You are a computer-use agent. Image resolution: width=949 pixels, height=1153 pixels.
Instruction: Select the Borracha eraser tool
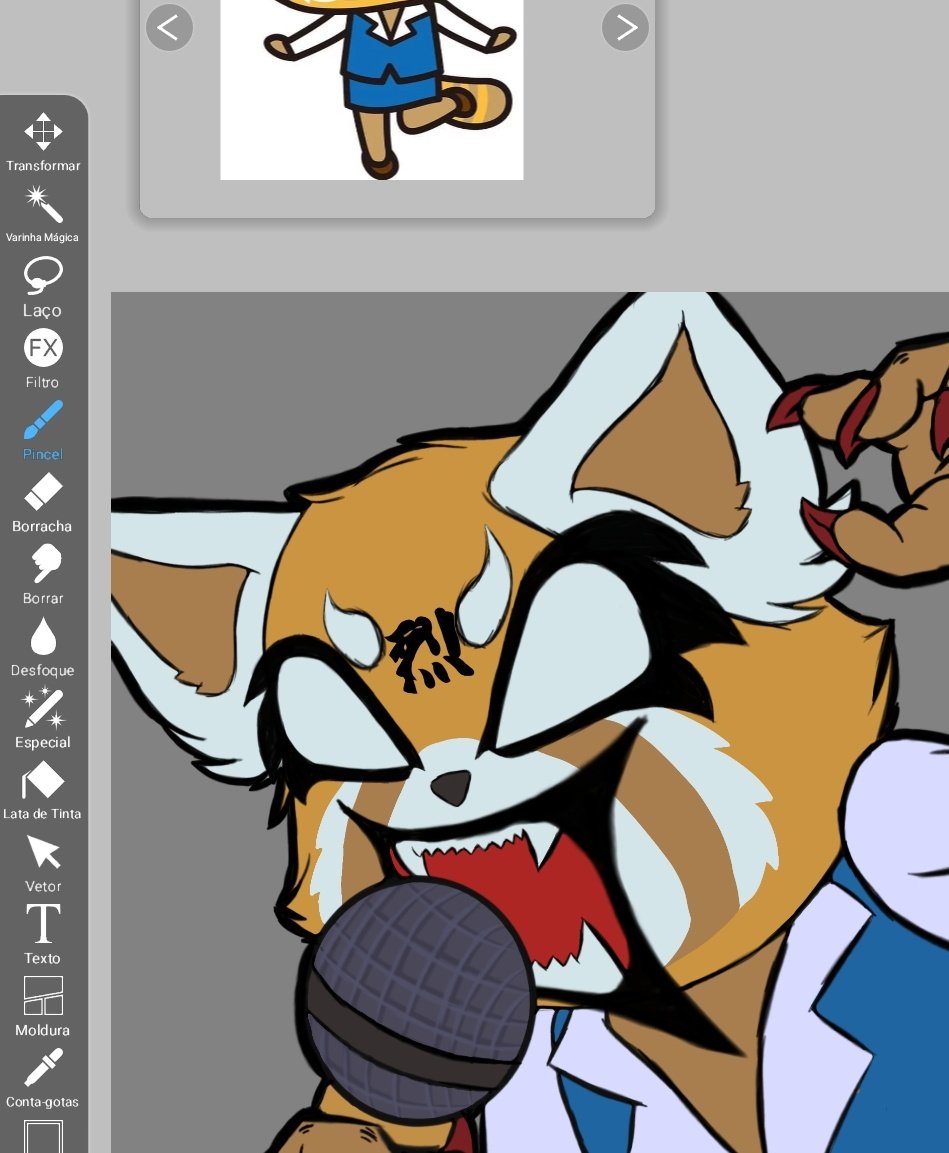point(43,503)
